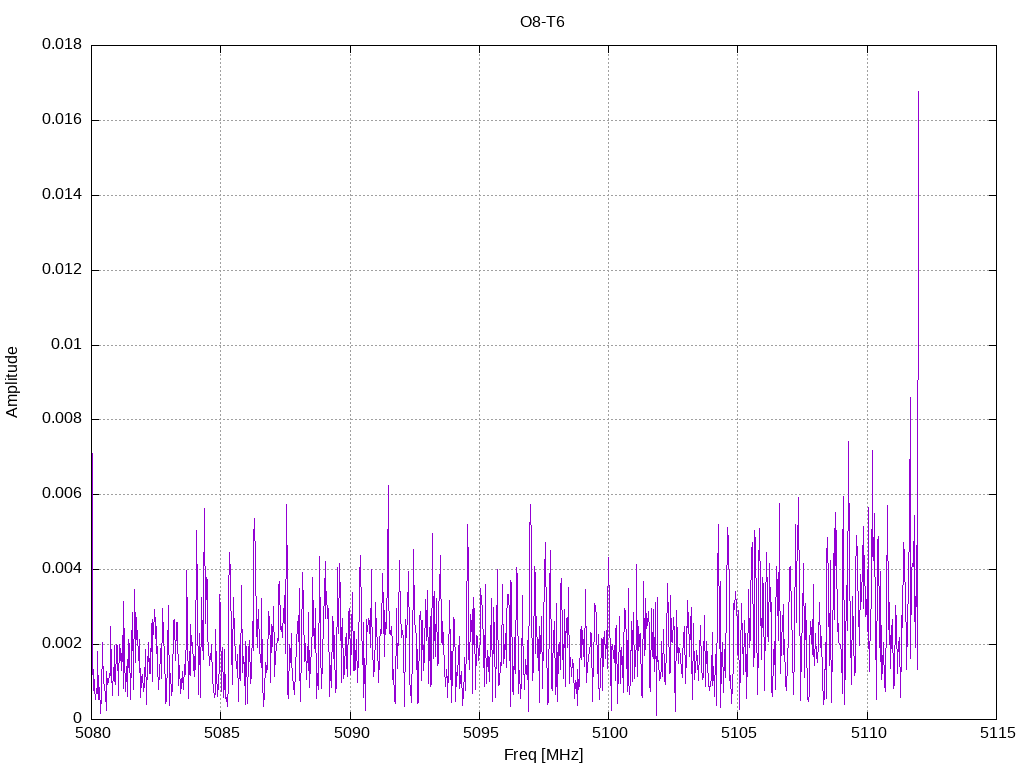Viewport: 1024px width, 768px height.
Task: Select the 5105 x-axis tick label
Action: click(737, 733)
